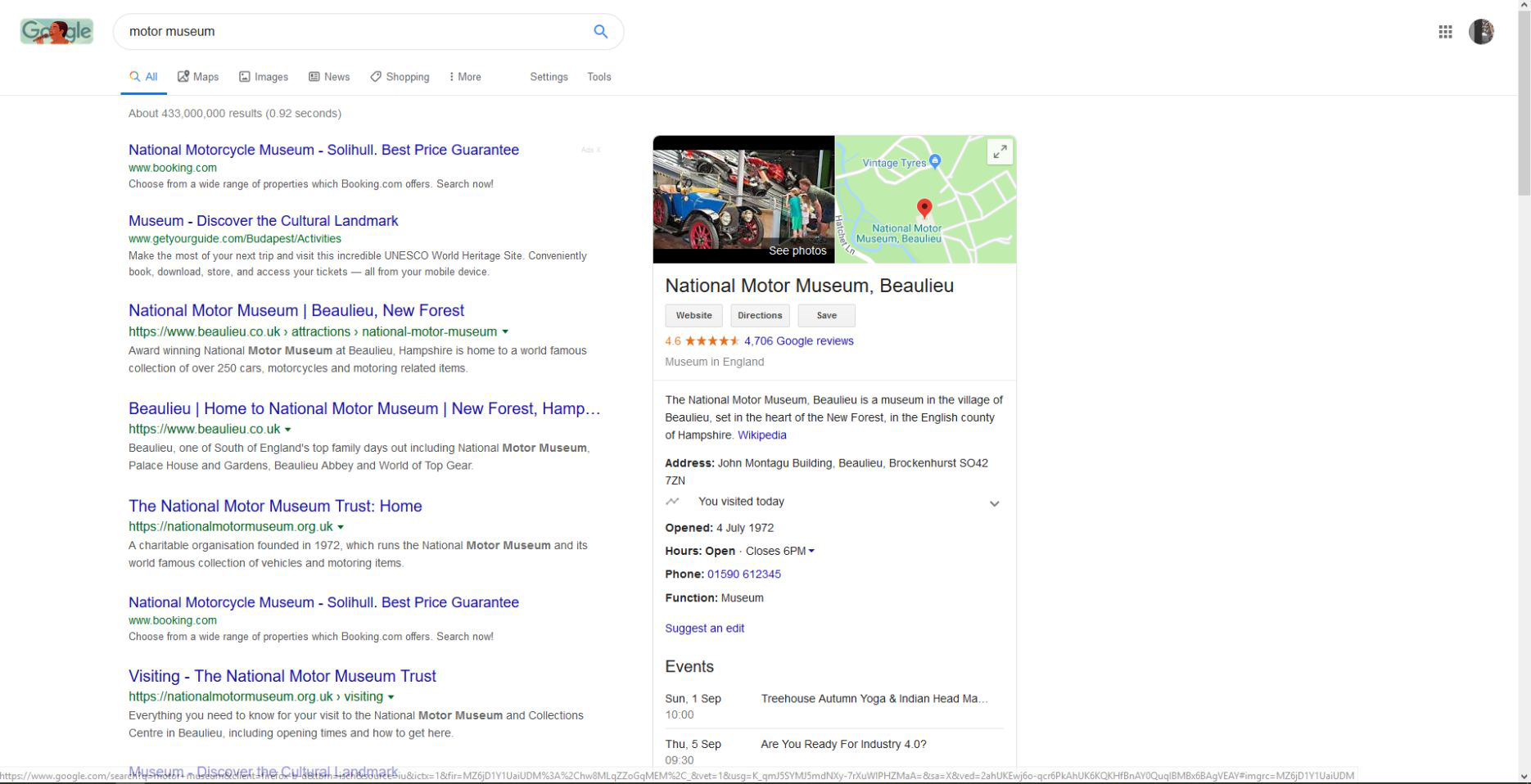Expand opening hours dropdown next to Closes 6PM
The width and height of the screenshot is (1531, 784).
(x=811, y=551)
